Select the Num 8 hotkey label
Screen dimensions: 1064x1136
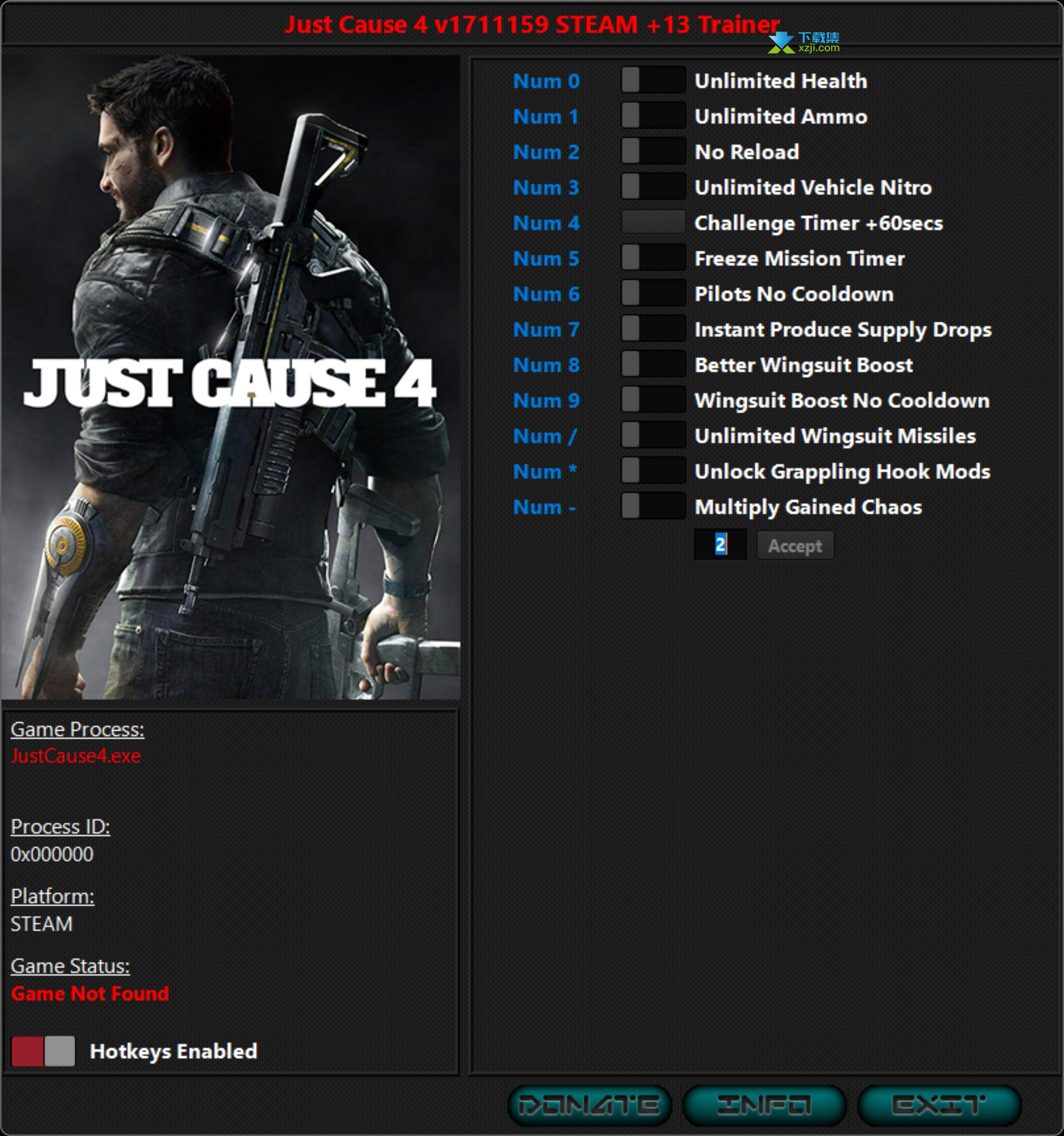(546, 364)
